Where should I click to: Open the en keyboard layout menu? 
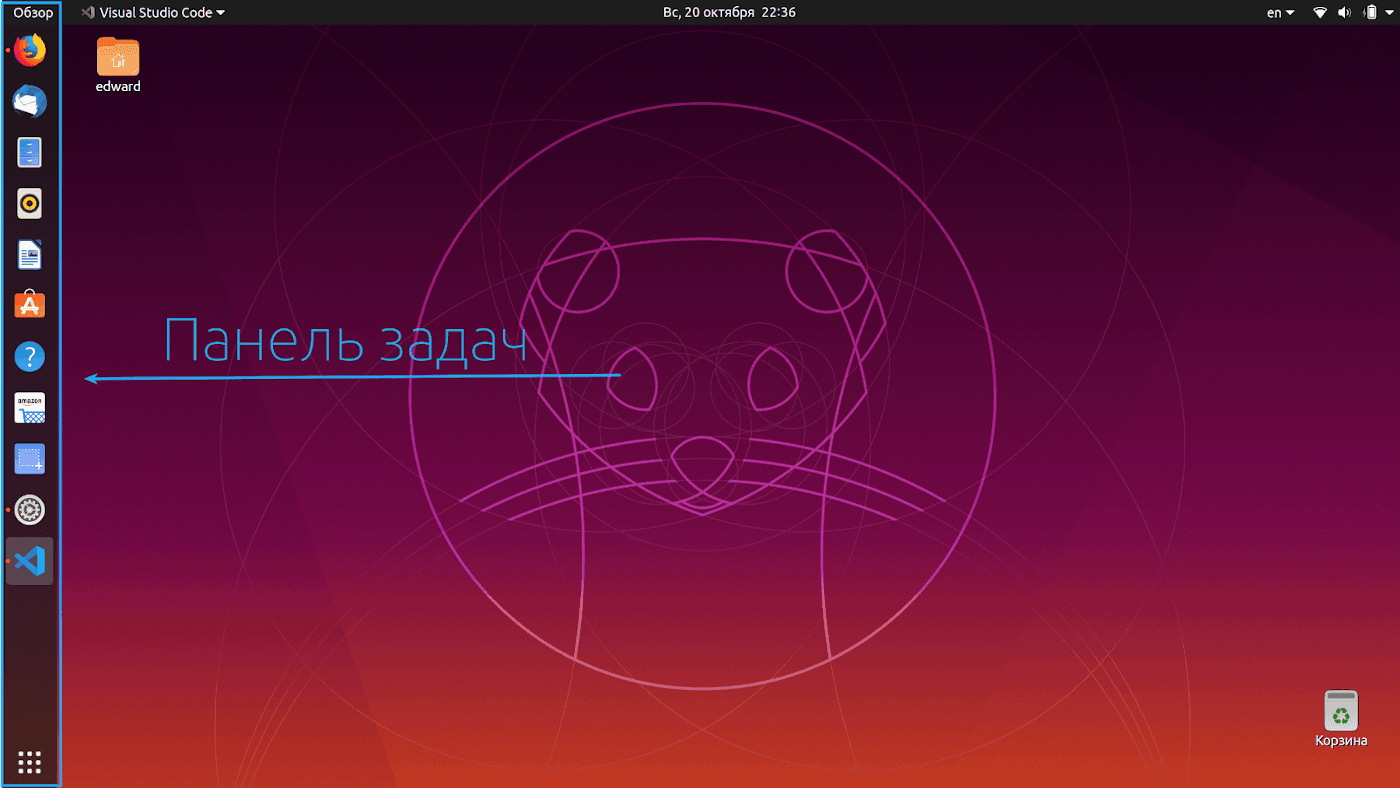click(x=1280, y=13)
